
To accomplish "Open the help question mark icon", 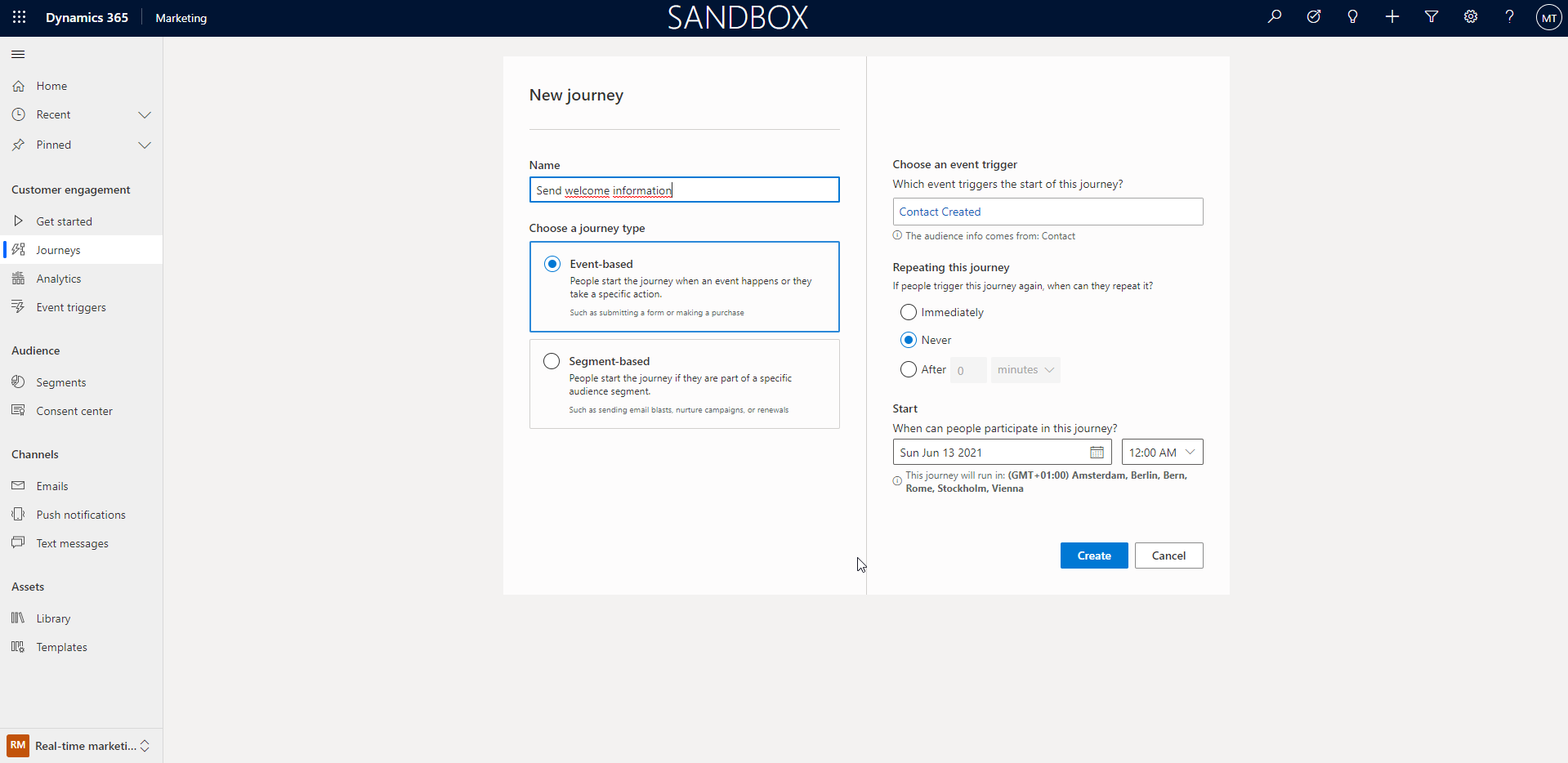I will [1509, 17].
